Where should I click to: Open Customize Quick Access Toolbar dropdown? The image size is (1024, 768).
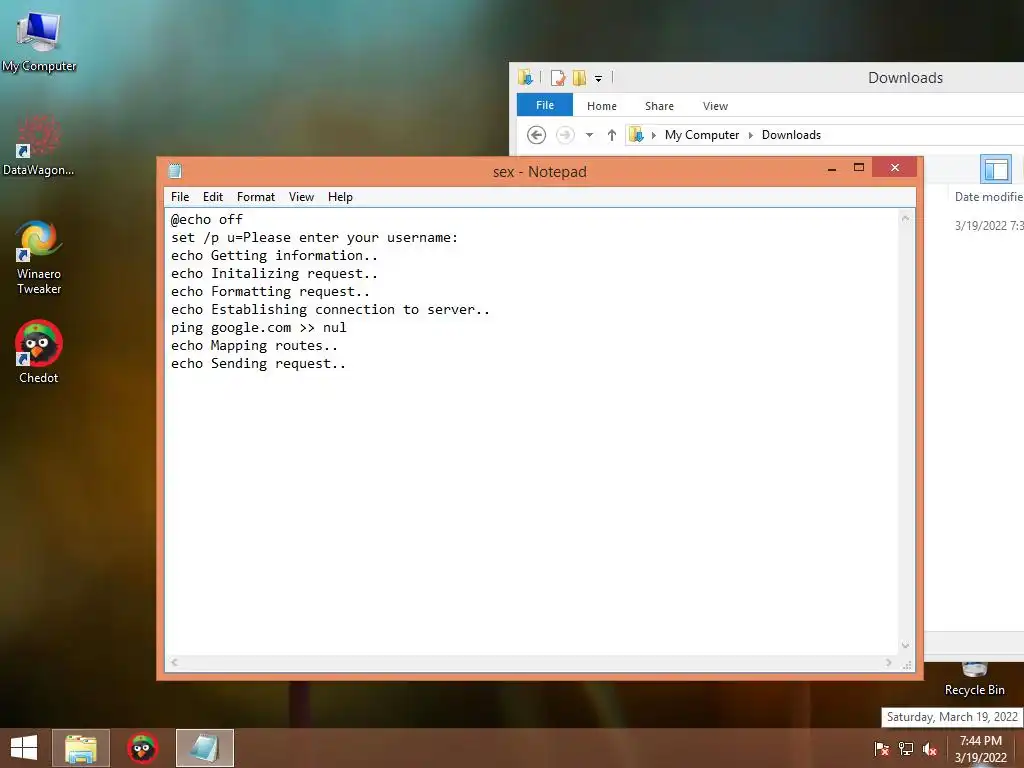pos(598,79)
